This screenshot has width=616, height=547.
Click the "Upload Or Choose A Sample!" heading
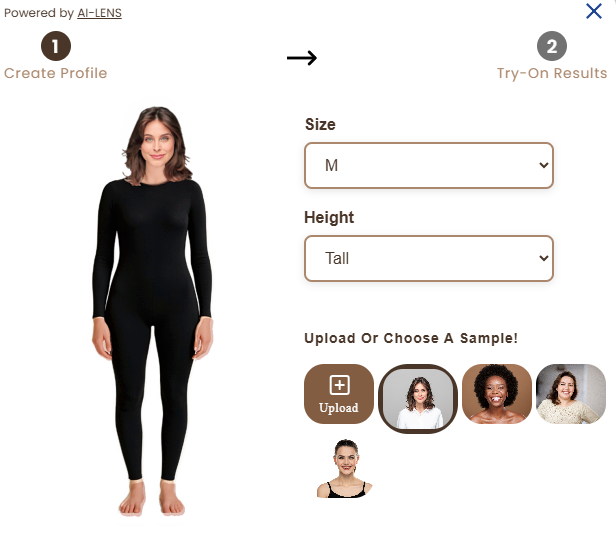tap(411, 338)
